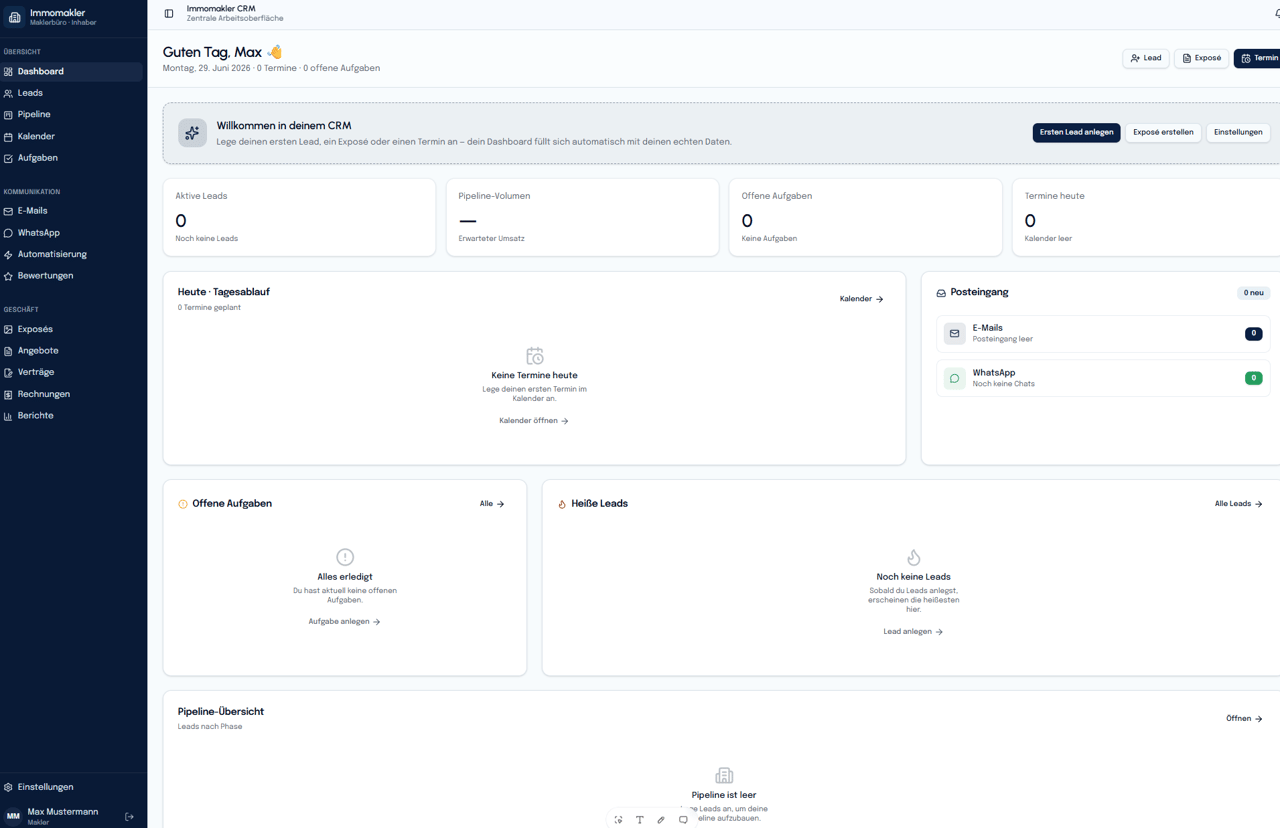Select the text tool in bottom toolbar
Screen dimensions: 1280x828
640,820
